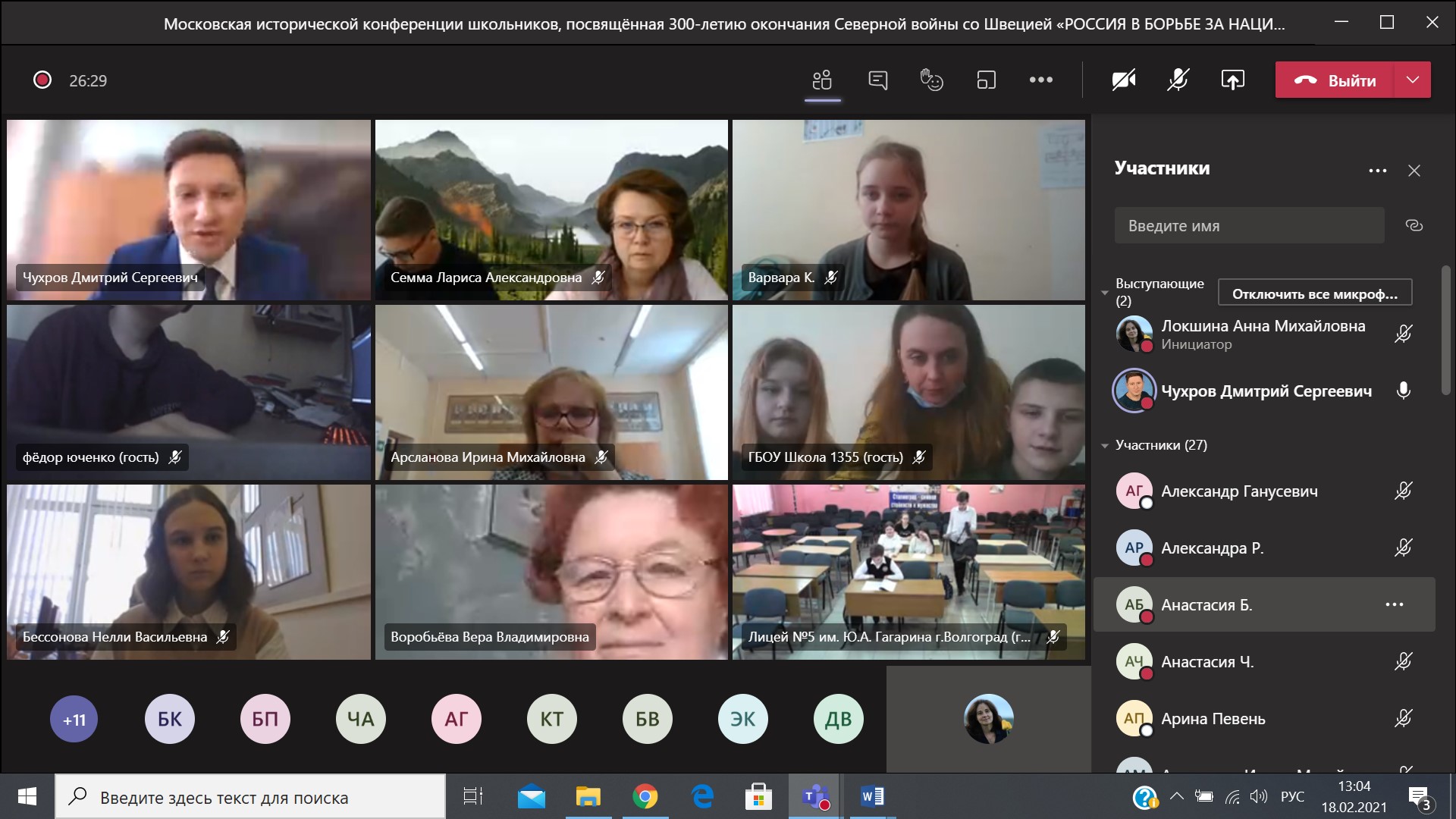The height and width of the screenshot is (819, 1456).
Task: Select participant Арина Певень
Action: point(1264,718)
